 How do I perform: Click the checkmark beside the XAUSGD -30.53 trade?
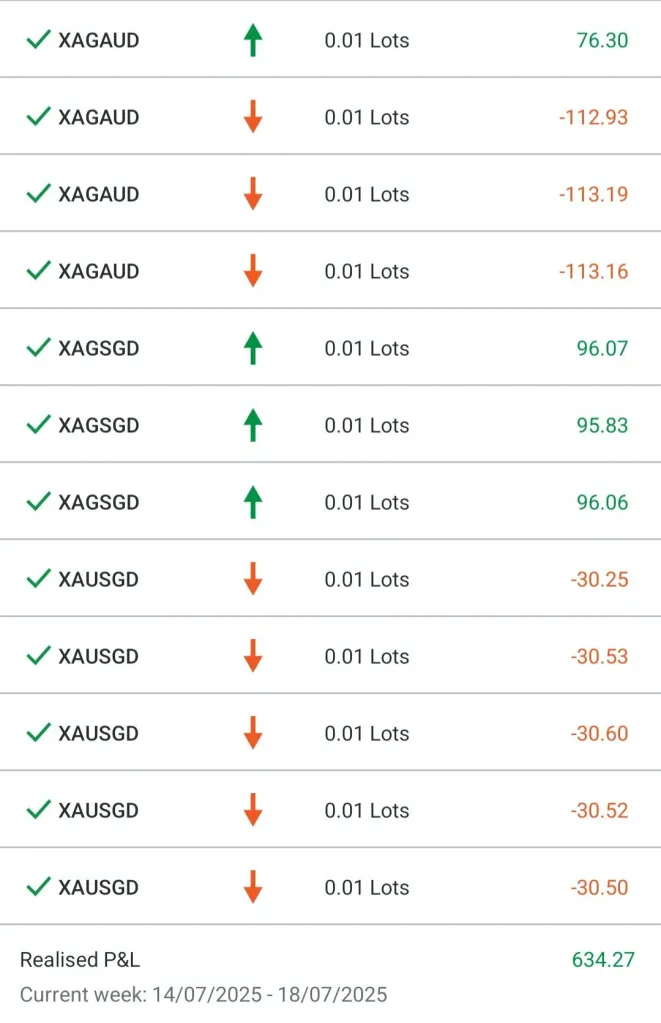[x=38, y=656]
